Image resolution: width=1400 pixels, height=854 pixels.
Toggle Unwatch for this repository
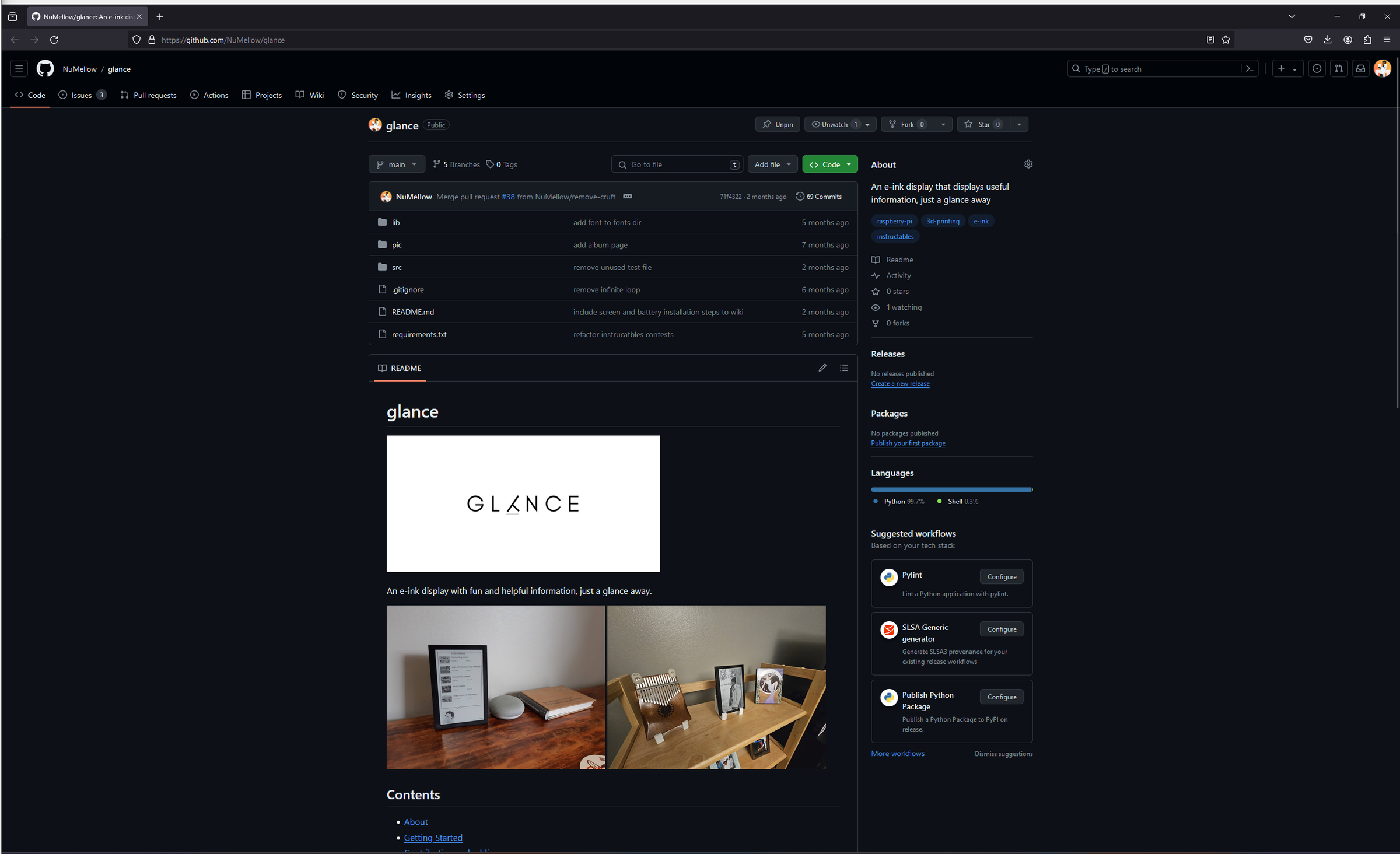(831, 124)
